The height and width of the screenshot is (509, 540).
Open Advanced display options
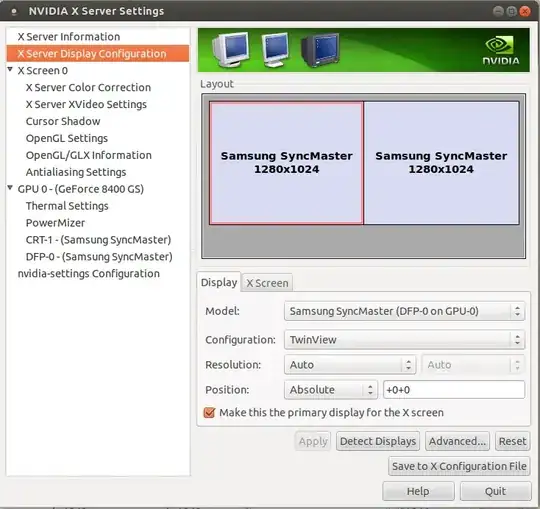(x=457, y=441)
